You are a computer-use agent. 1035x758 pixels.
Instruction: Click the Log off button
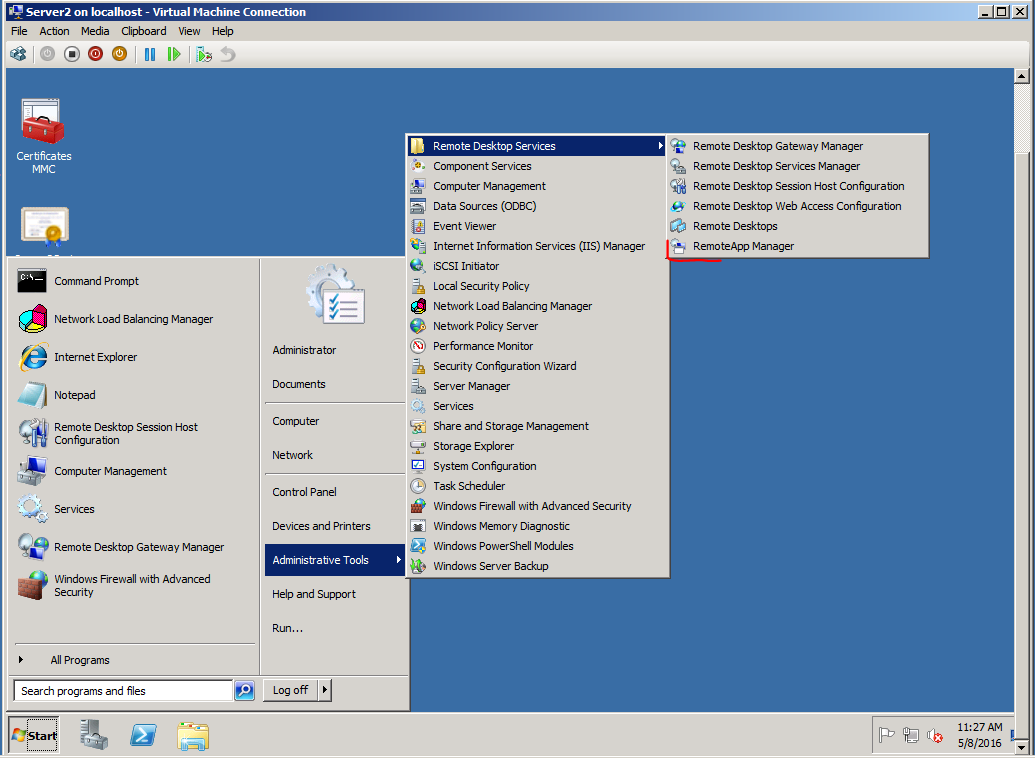pyautogui.click(x=290, y=690)
